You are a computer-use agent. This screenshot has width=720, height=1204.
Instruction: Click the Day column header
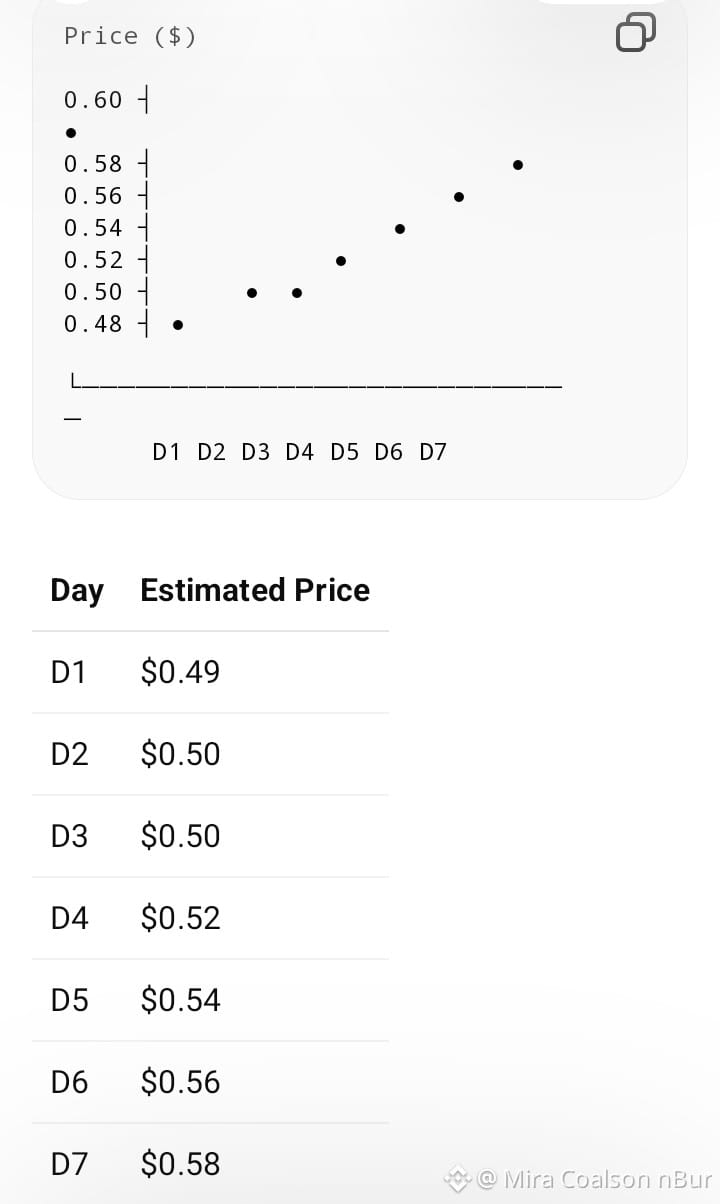click(x=77, y=590)
